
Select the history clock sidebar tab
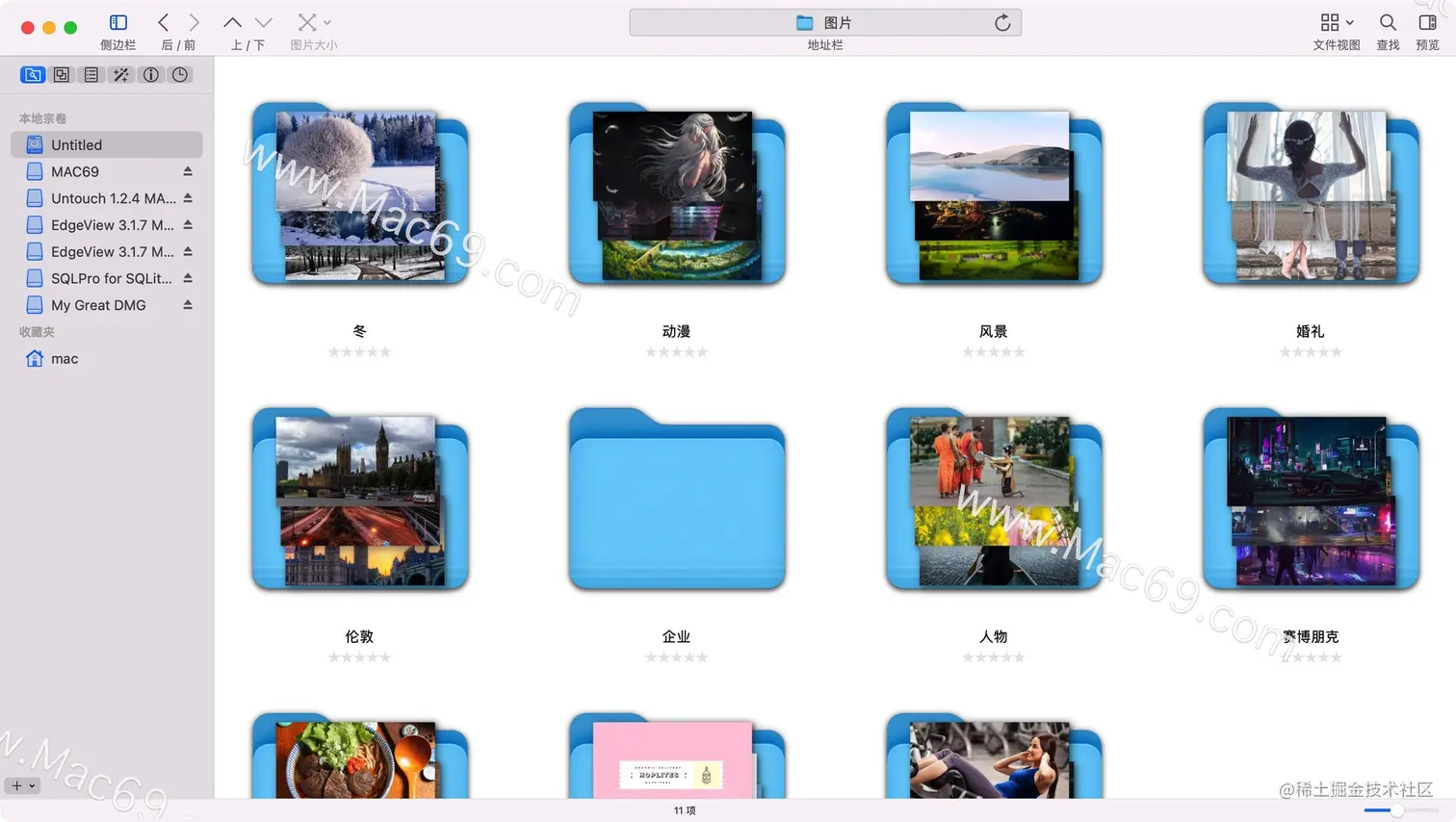[x=180, y=74]
